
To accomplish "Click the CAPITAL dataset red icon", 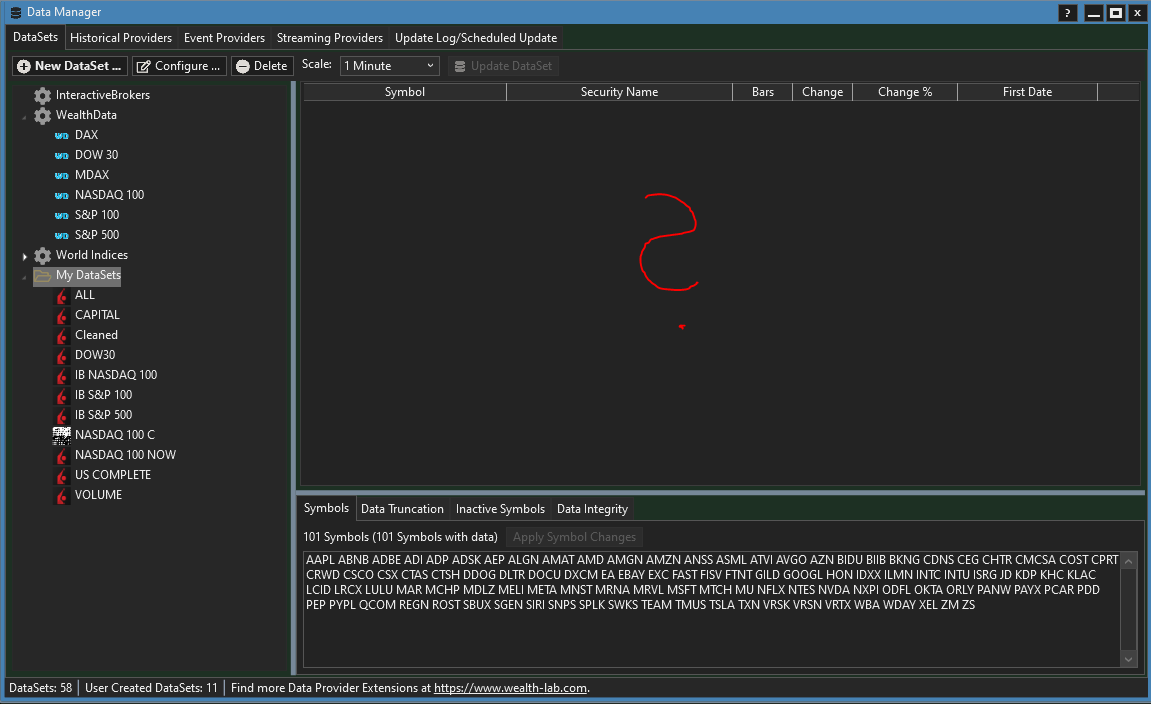I will click(62, 316).
